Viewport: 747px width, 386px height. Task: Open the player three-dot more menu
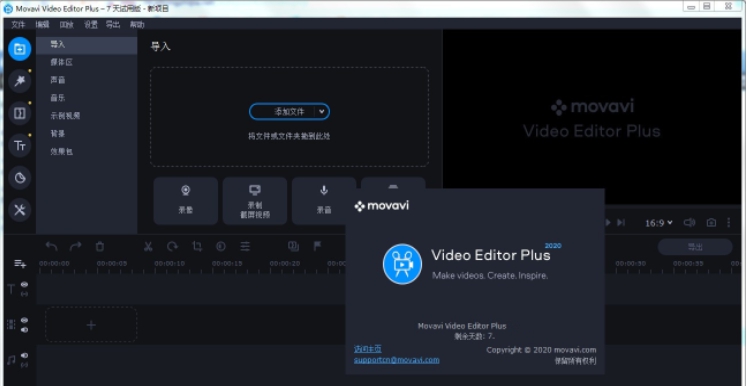pyautogui.click(x=728, y=223)
